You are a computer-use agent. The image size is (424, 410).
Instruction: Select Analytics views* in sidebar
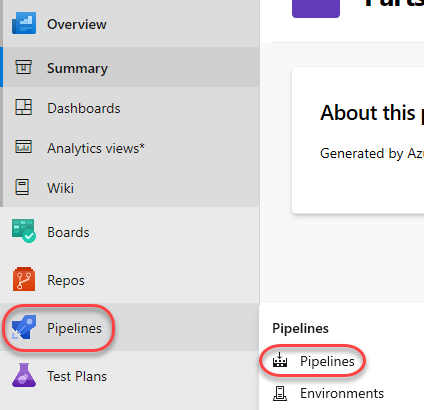click(x=96, y=148)
